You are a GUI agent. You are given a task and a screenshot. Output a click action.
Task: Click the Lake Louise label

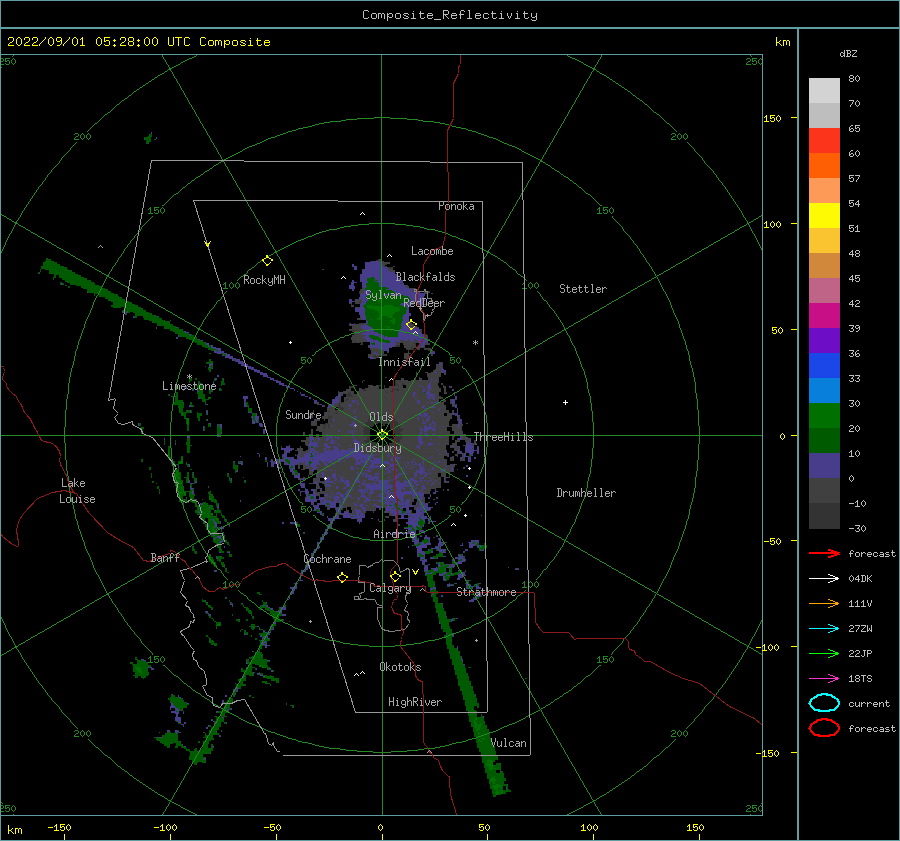[x=77, y=491]
